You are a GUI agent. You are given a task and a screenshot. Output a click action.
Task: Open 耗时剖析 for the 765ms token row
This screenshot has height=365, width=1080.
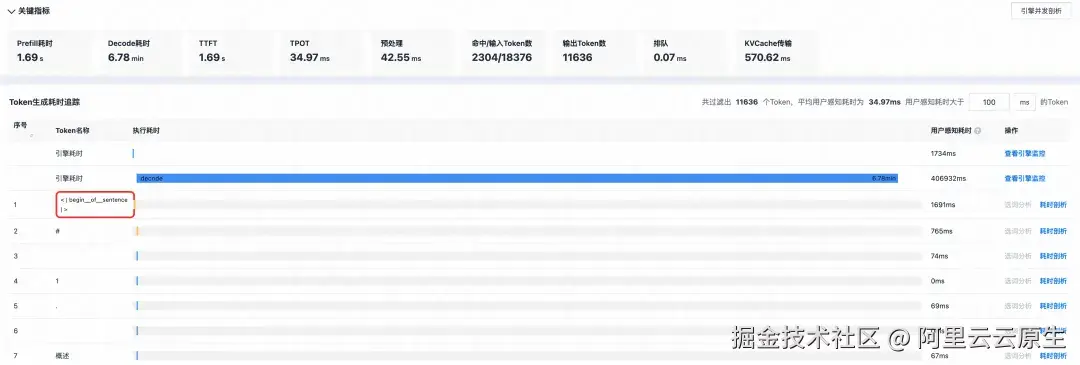pos(1052,231)
